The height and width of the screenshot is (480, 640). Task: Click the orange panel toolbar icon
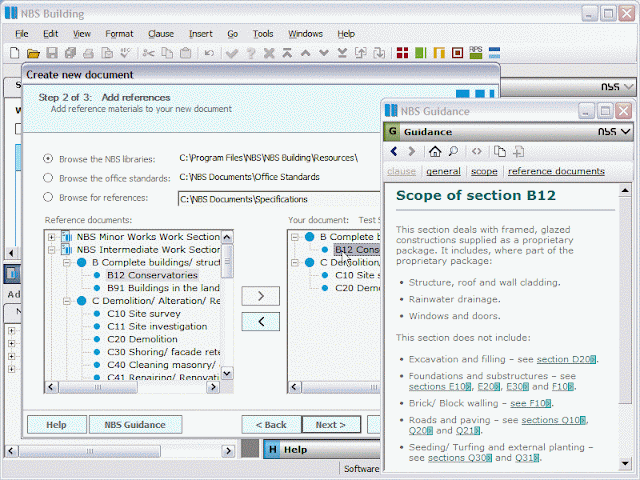[439, 53]
